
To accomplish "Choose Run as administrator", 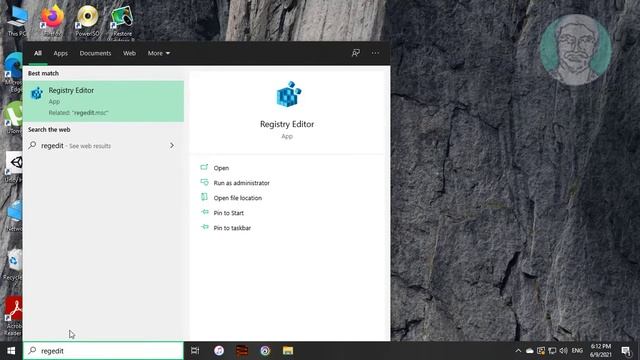I will click(241, 183).
